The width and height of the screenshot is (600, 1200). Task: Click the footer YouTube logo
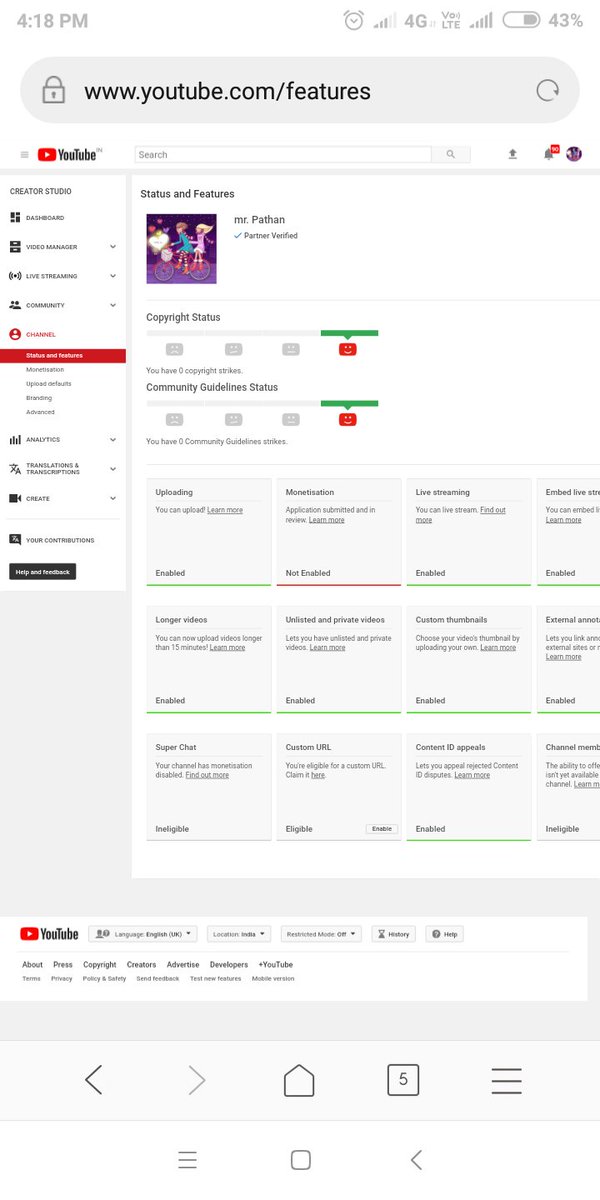[49, 934]
